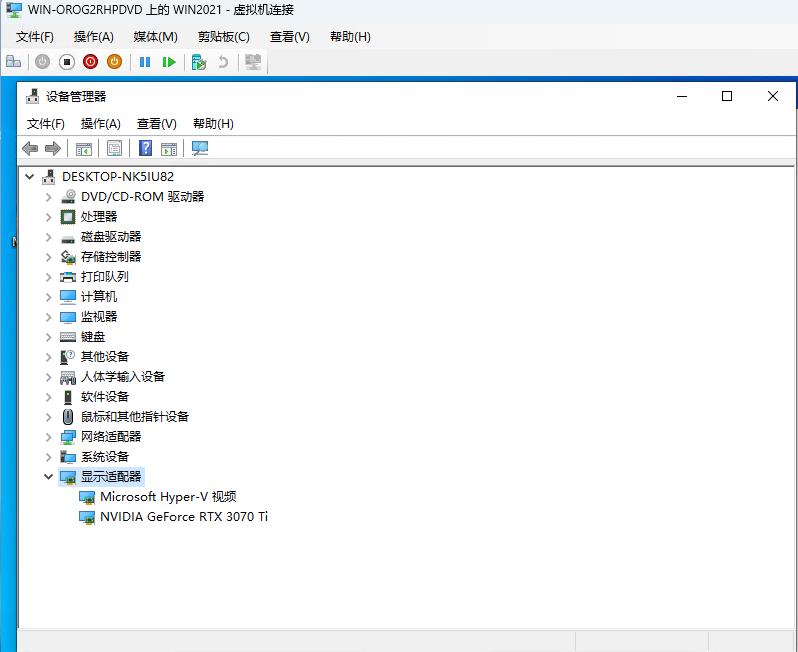Pause the virtual machine
The height and width of the screenshot is (652, 798).
[145, 62]
